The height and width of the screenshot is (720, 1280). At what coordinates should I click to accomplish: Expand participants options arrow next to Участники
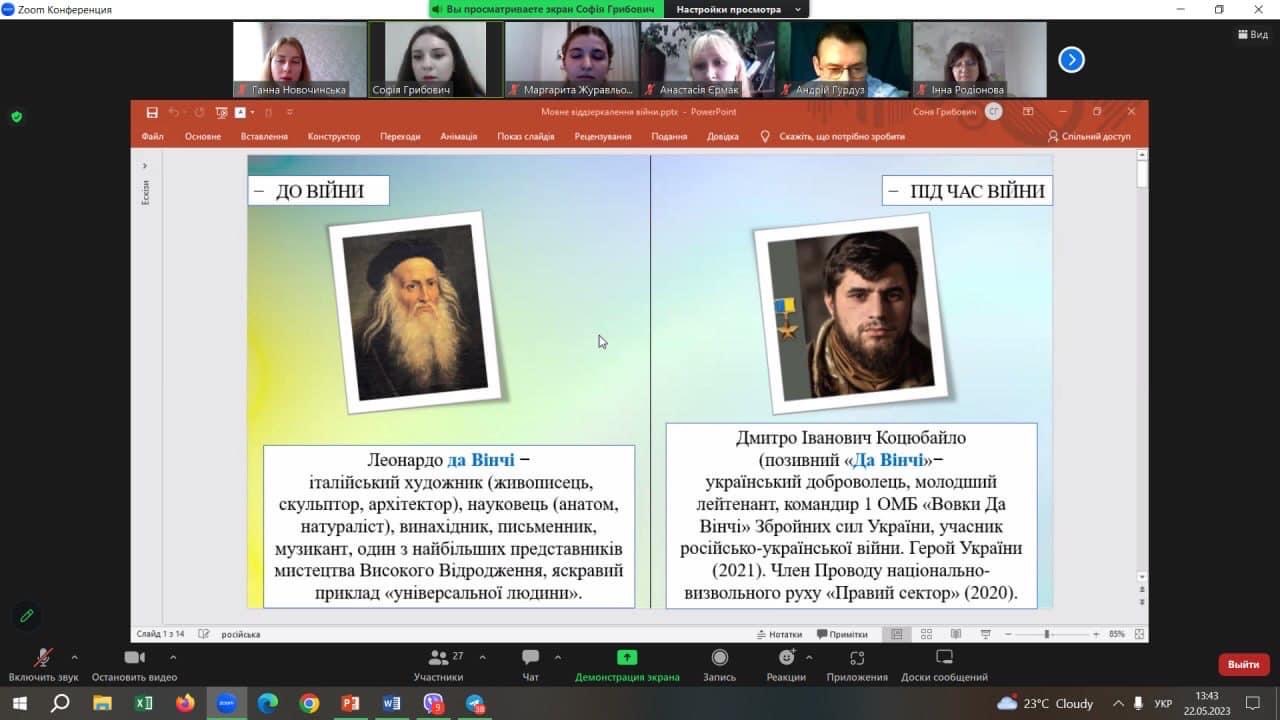tap(482, 657)
